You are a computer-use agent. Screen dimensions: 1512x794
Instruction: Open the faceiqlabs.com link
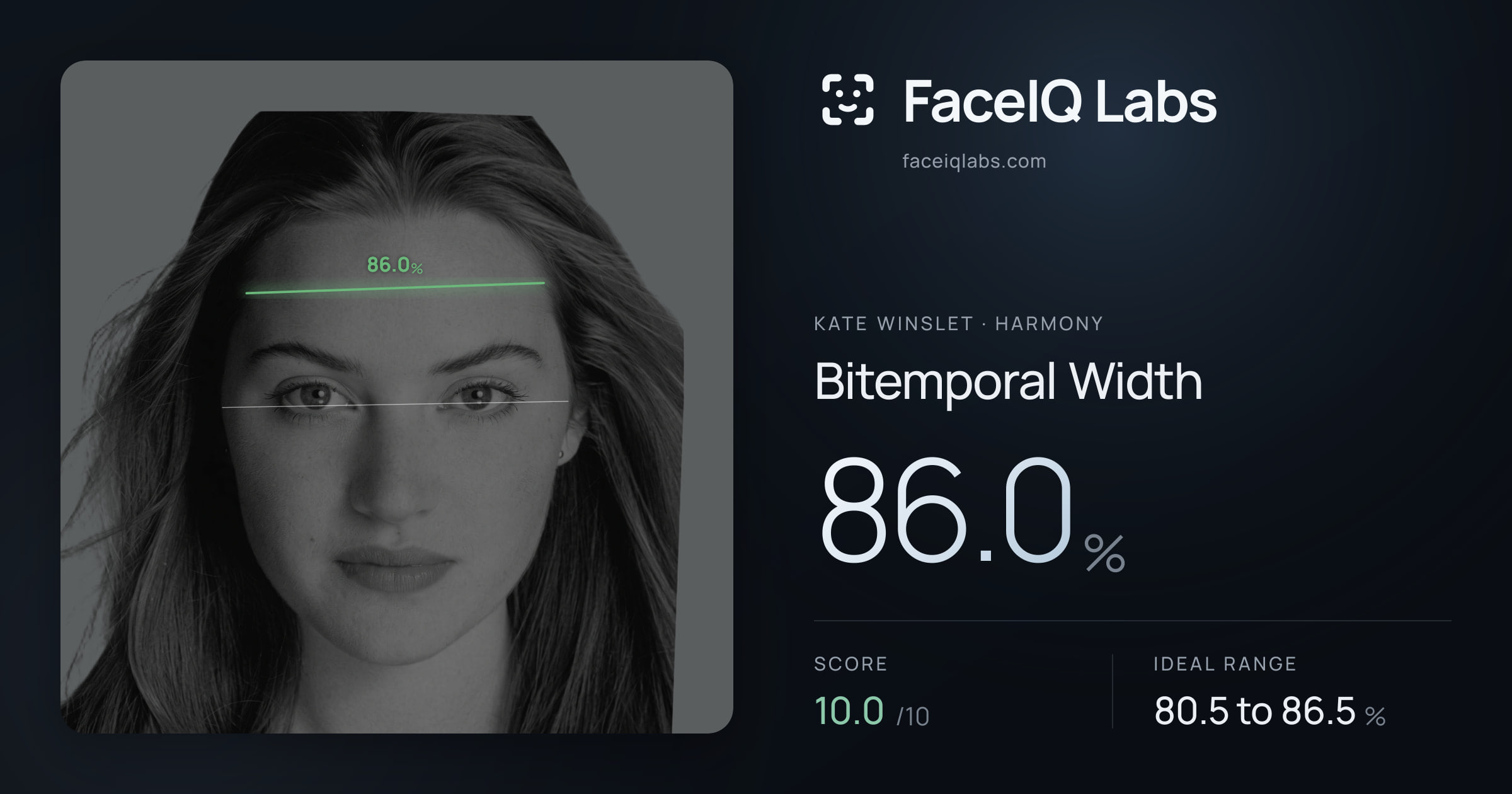coord(974,161)
